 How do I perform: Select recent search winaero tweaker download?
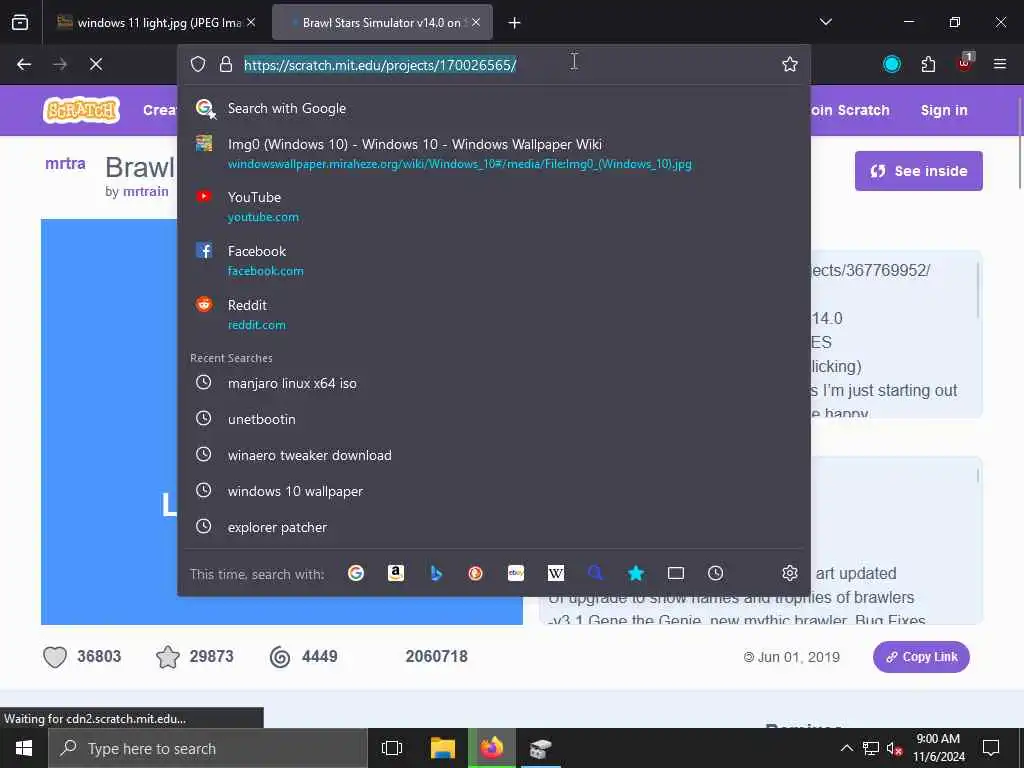click(494, 455)
